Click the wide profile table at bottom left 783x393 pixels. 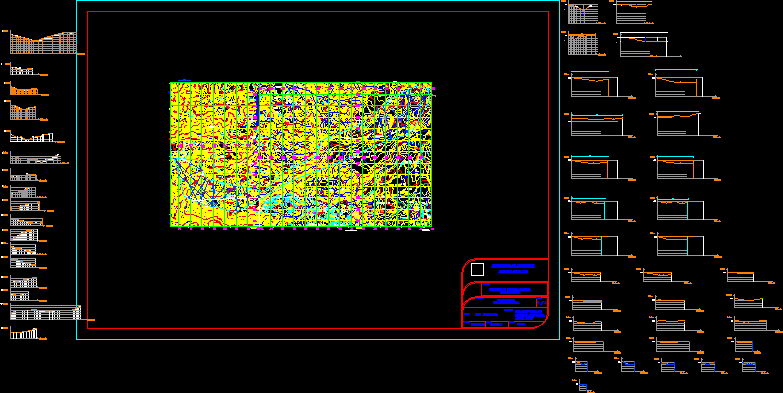point(45,313)
